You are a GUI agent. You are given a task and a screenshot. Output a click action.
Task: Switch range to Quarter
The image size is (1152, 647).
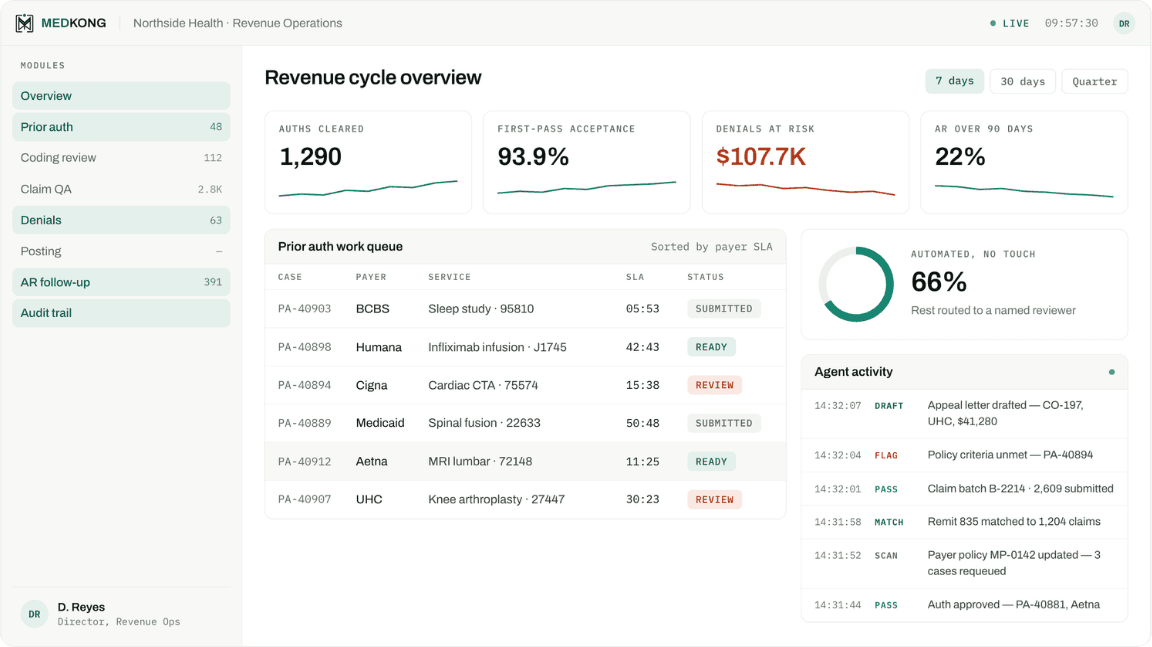[x=1095, y=81]
